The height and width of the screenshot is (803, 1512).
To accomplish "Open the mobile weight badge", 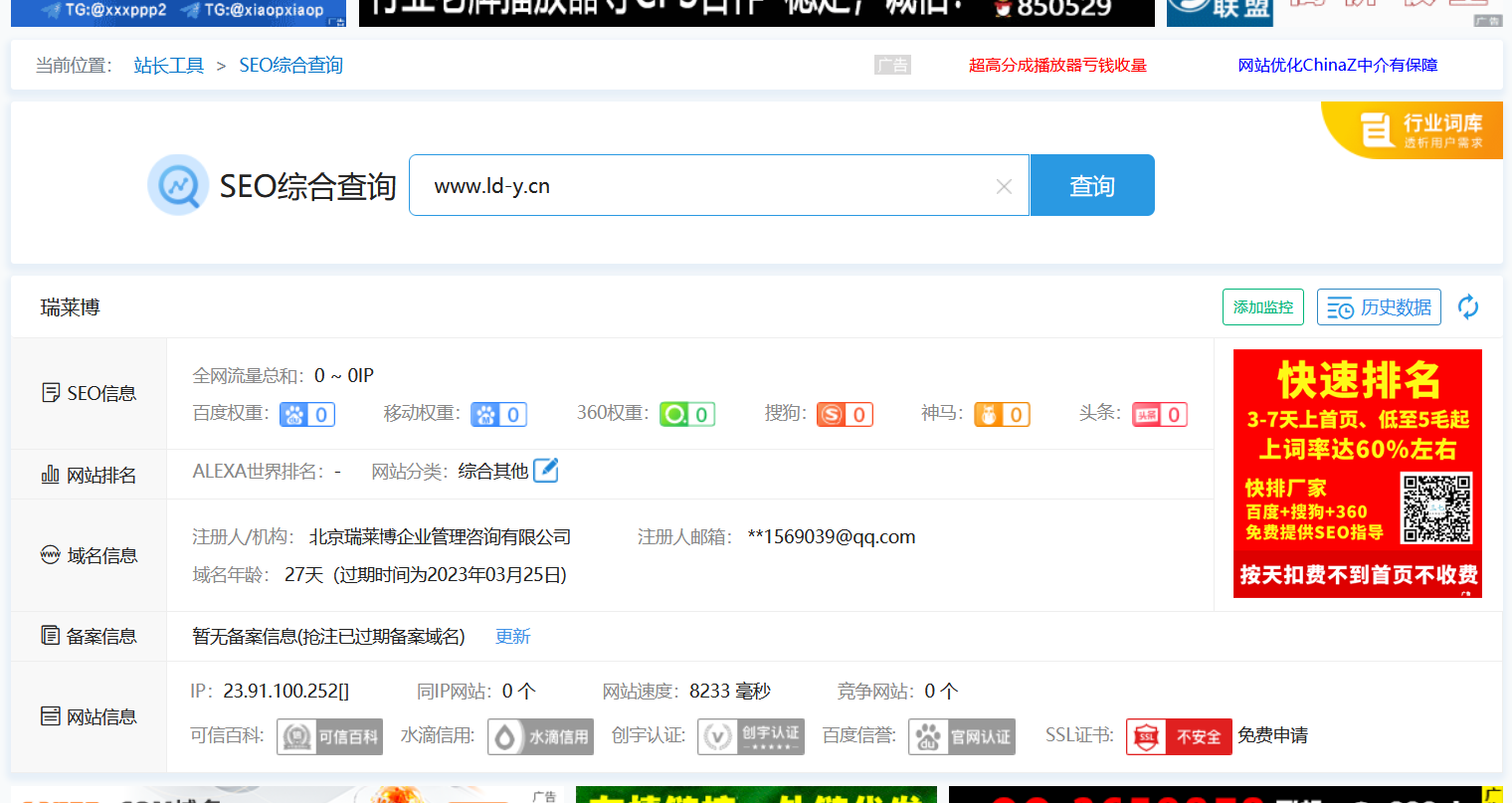I will click(x=498, y=414).
